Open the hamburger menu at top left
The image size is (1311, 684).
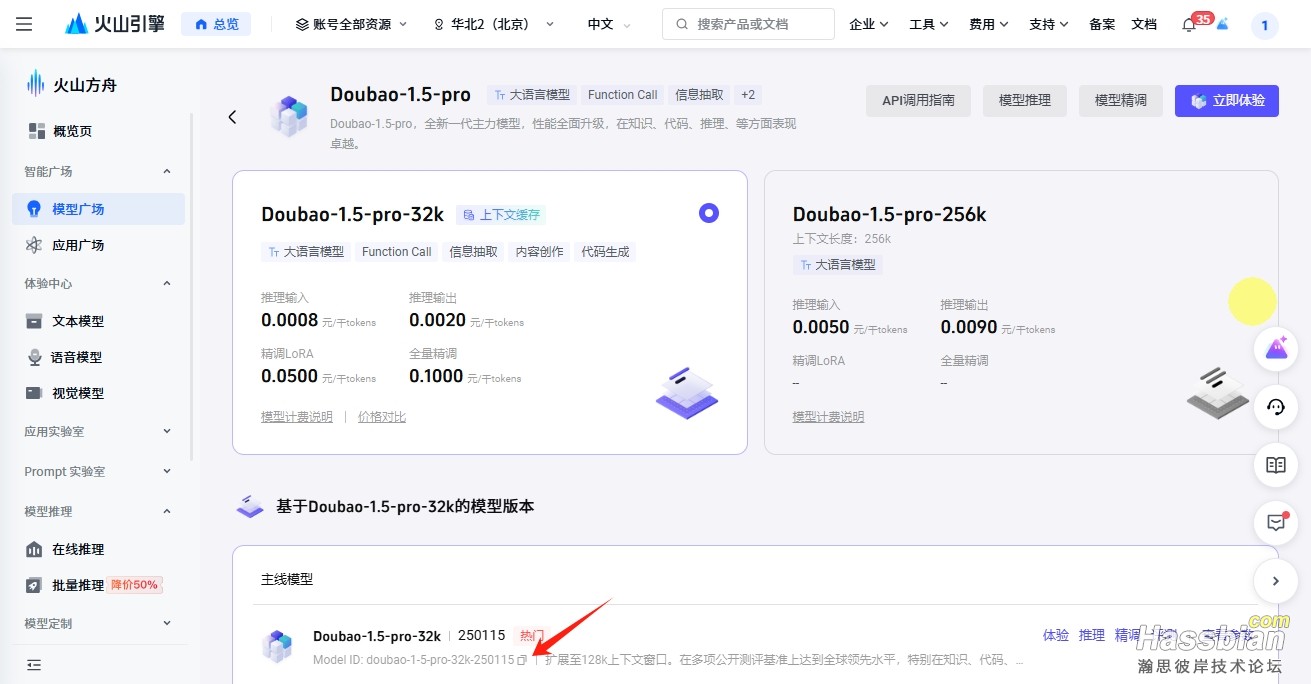(x=25, y=24)
